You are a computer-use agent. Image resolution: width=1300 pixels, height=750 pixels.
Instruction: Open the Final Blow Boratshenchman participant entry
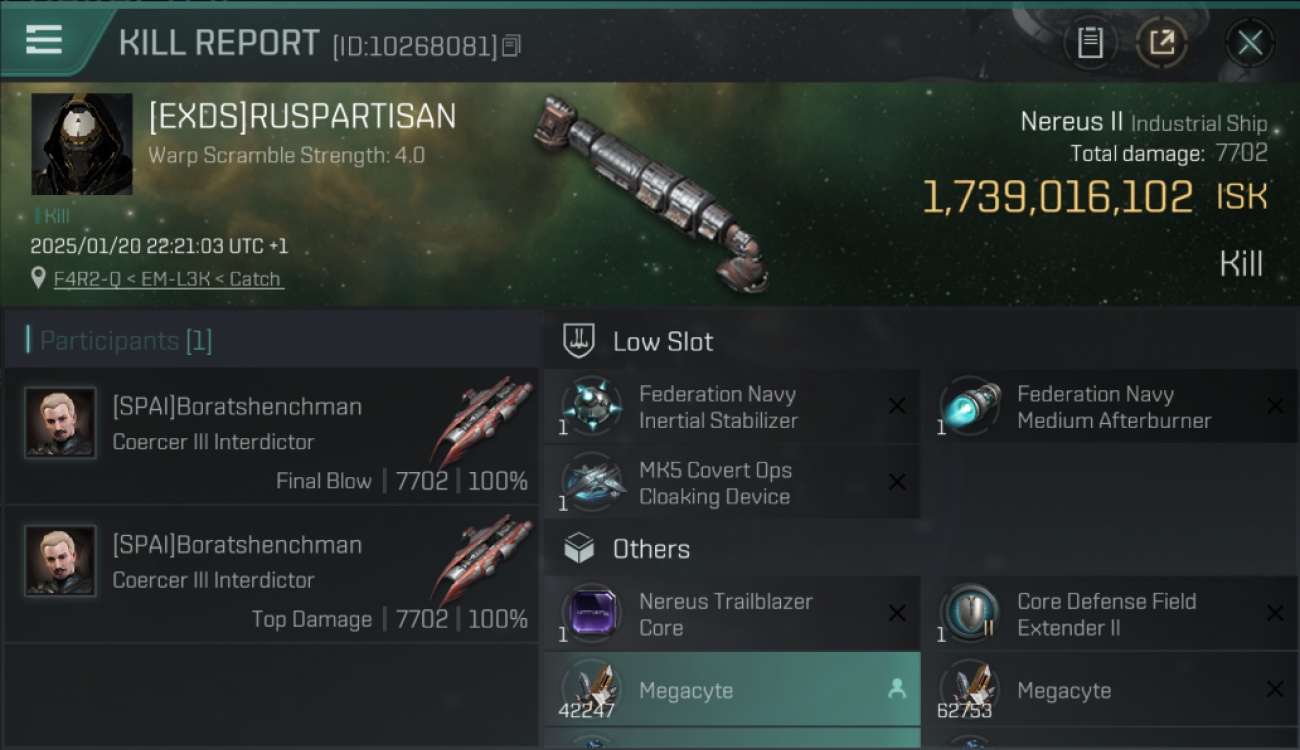click(272, 437)
